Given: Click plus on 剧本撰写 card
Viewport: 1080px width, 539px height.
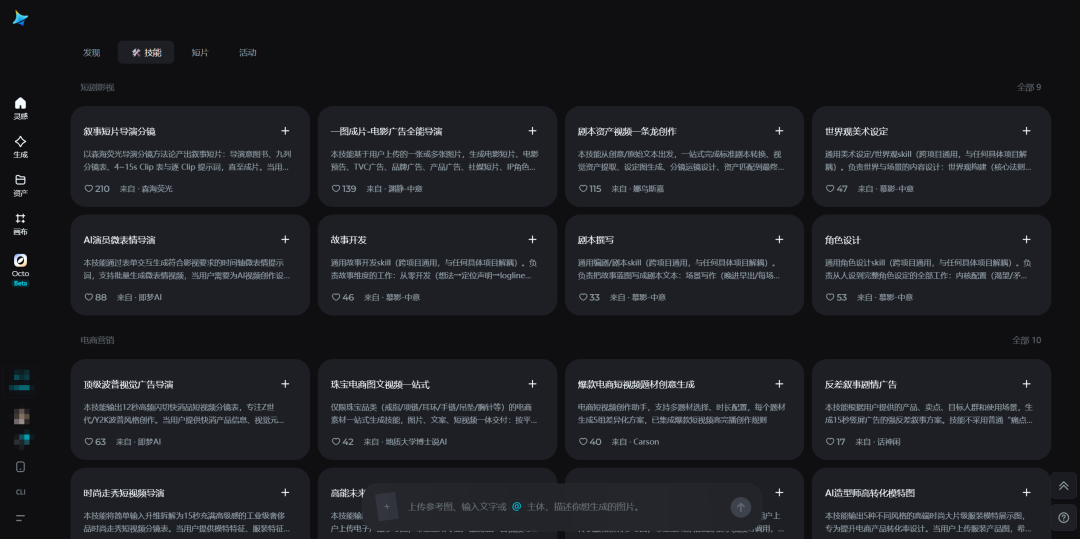Looking at the screenshot, I should tap(779, 240).
